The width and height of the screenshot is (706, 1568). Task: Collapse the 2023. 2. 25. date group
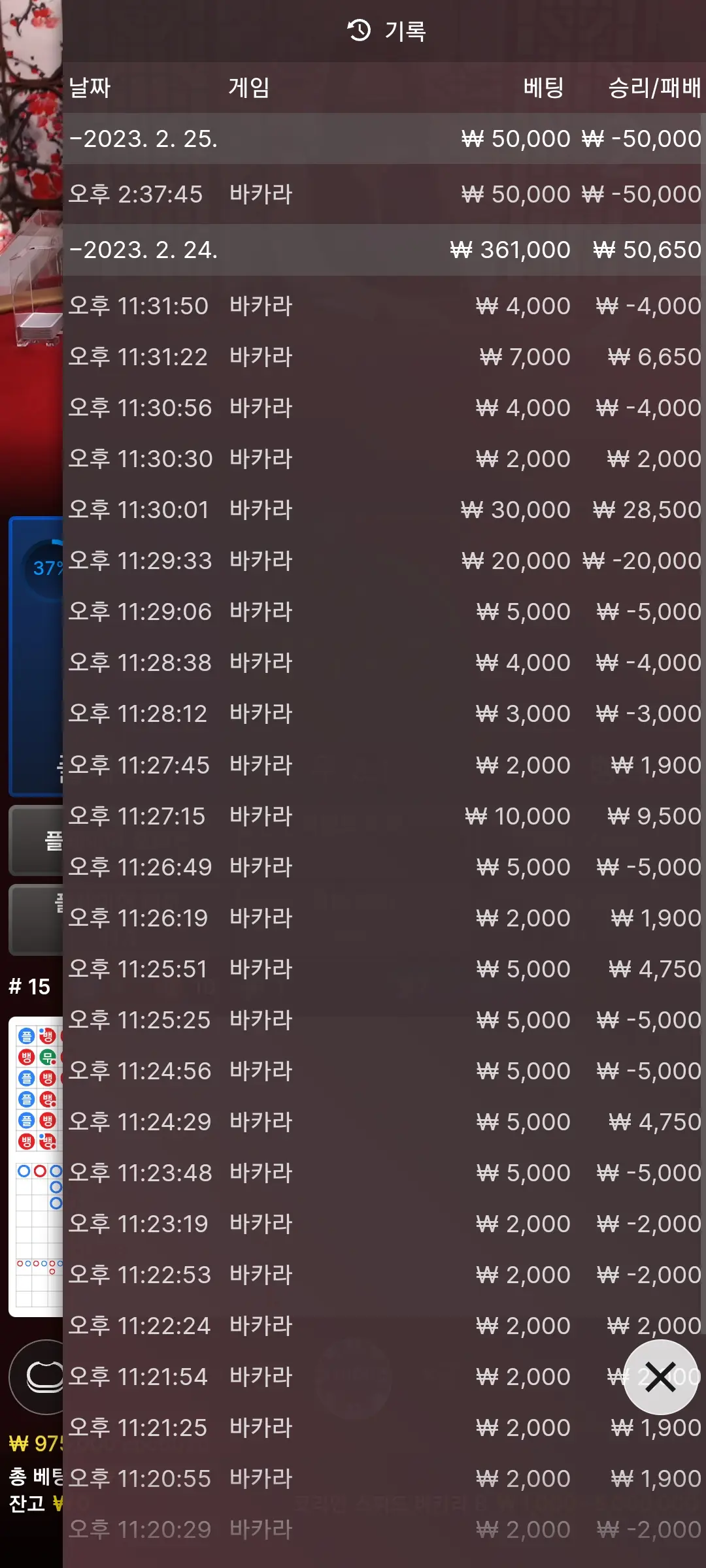point(384,139)
